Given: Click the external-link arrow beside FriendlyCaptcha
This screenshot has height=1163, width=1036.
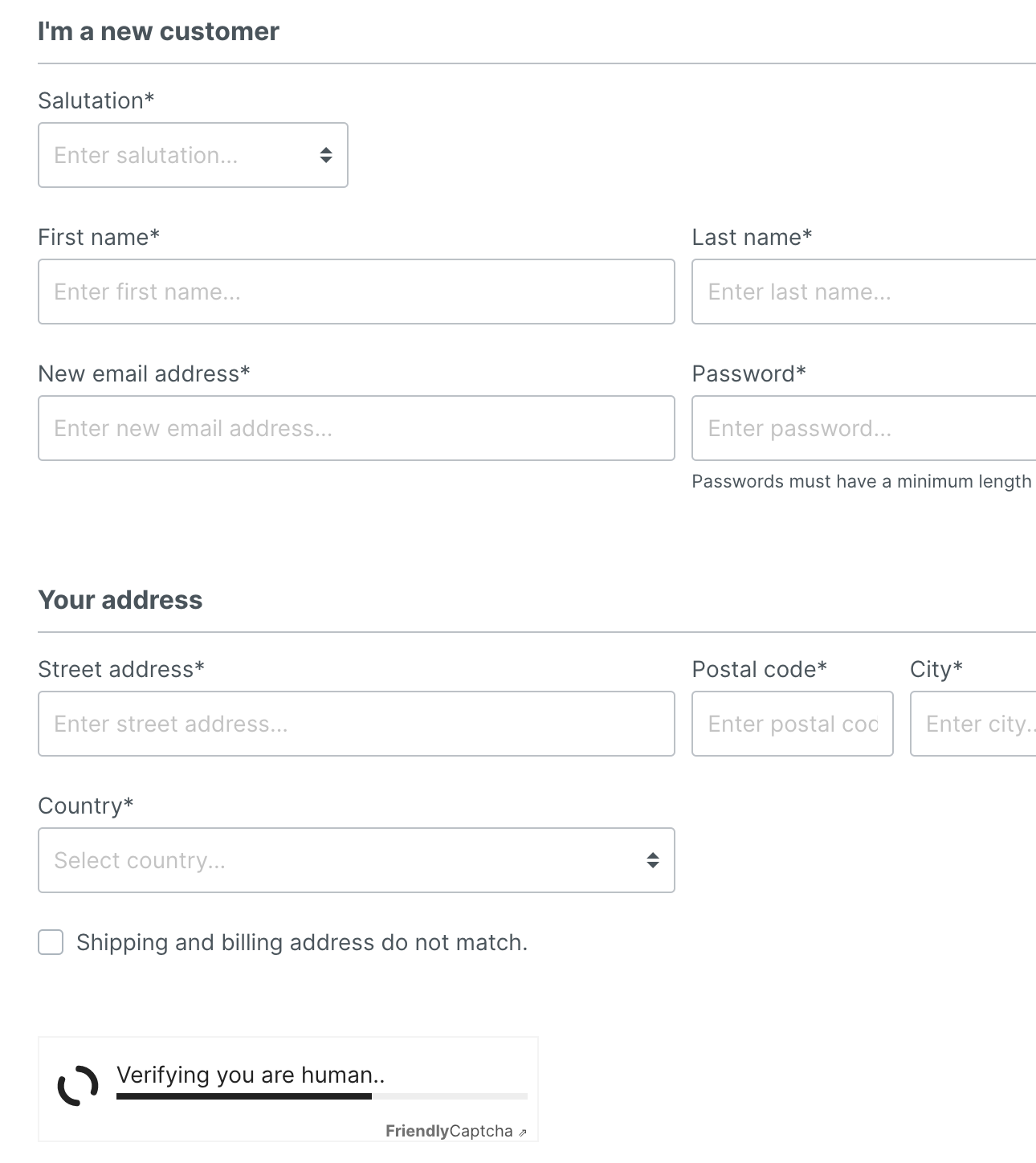Looking at the screenshot, I should (524, 1131).
